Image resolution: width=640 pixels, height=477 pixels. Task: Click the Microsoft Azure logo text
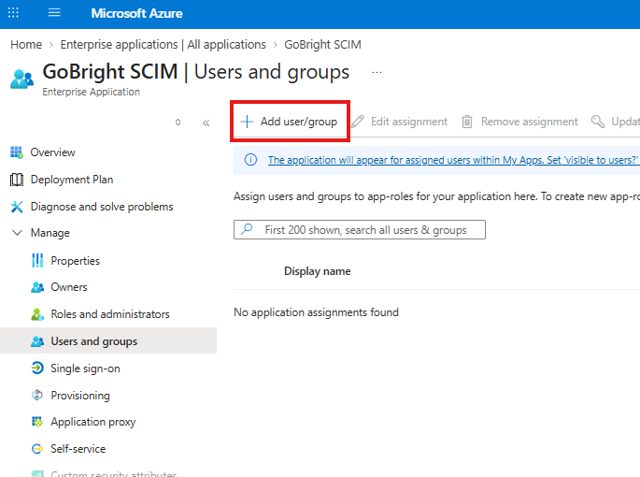pyautogui.click(x=137, y=13)
